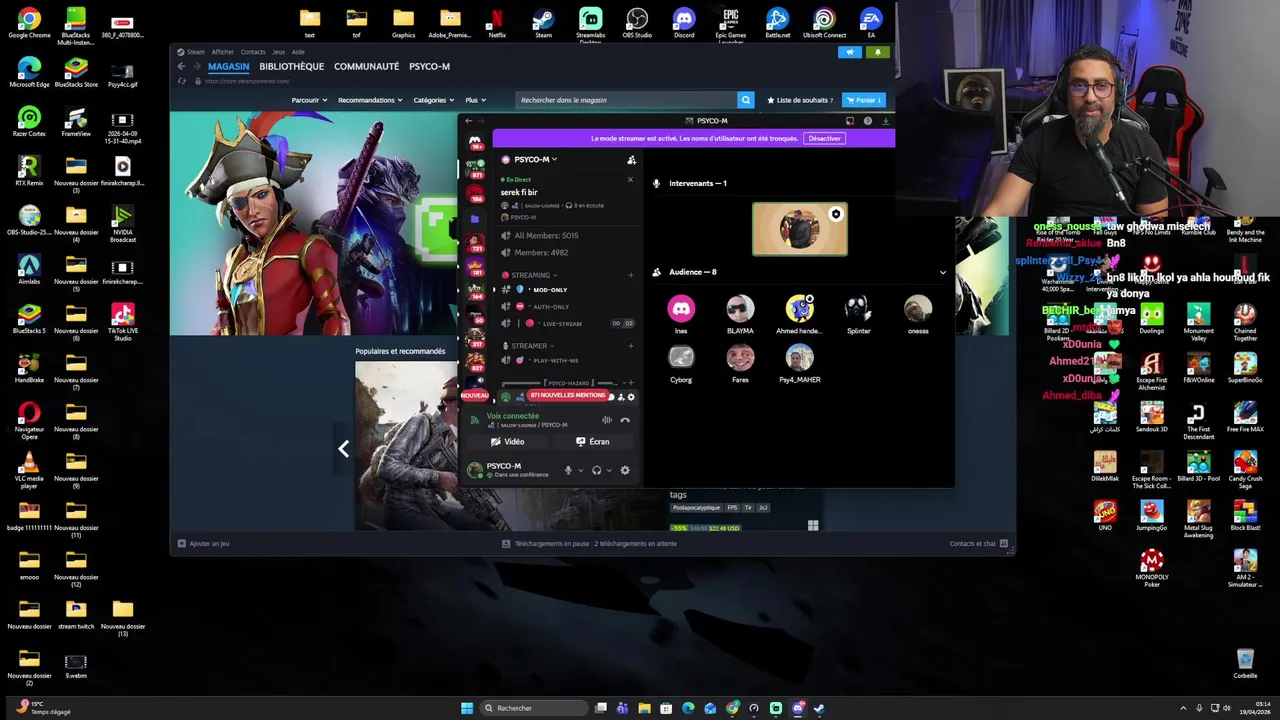This screenshot has width=1280, height=720.
Task: Switch to Steam MAGASIN tab
Action: [228, 66]
